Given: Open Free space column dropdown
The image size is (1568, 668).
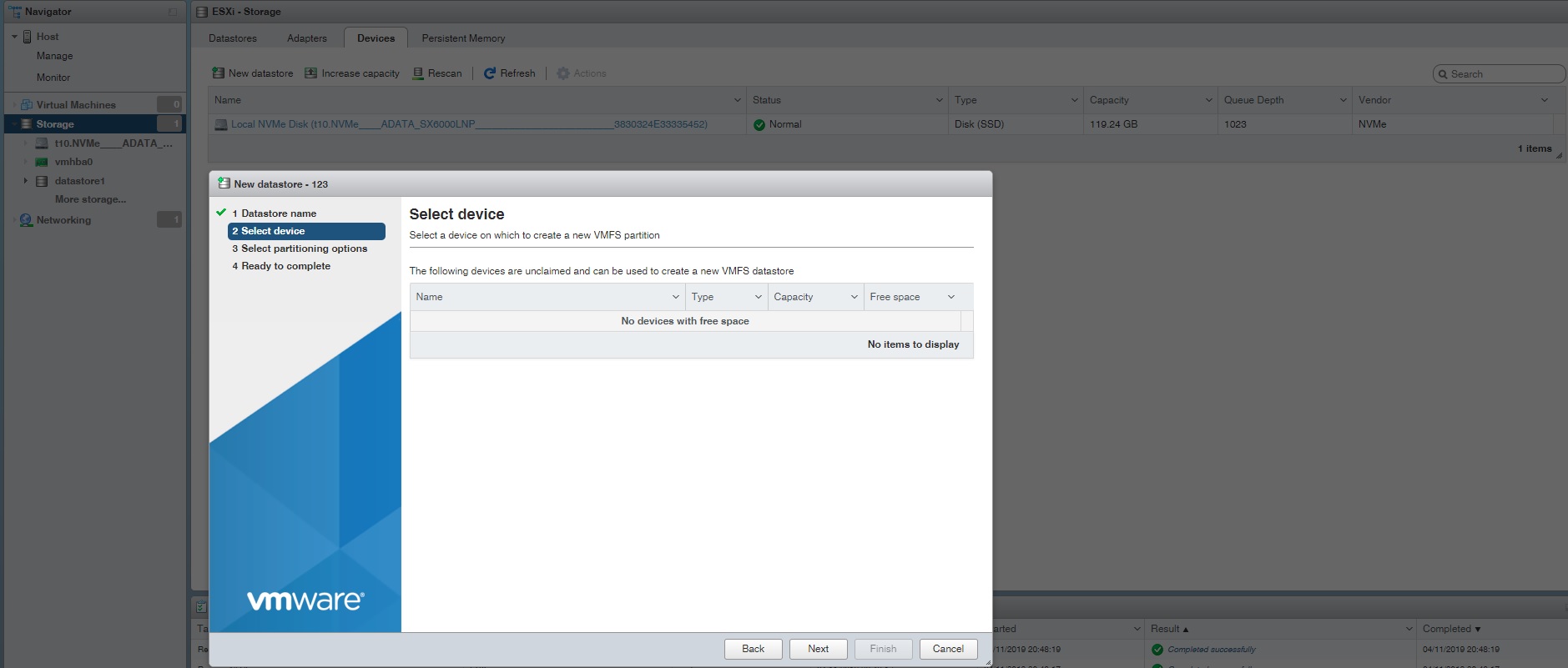Looking at the screenshot, I should [x=950, y=297].
